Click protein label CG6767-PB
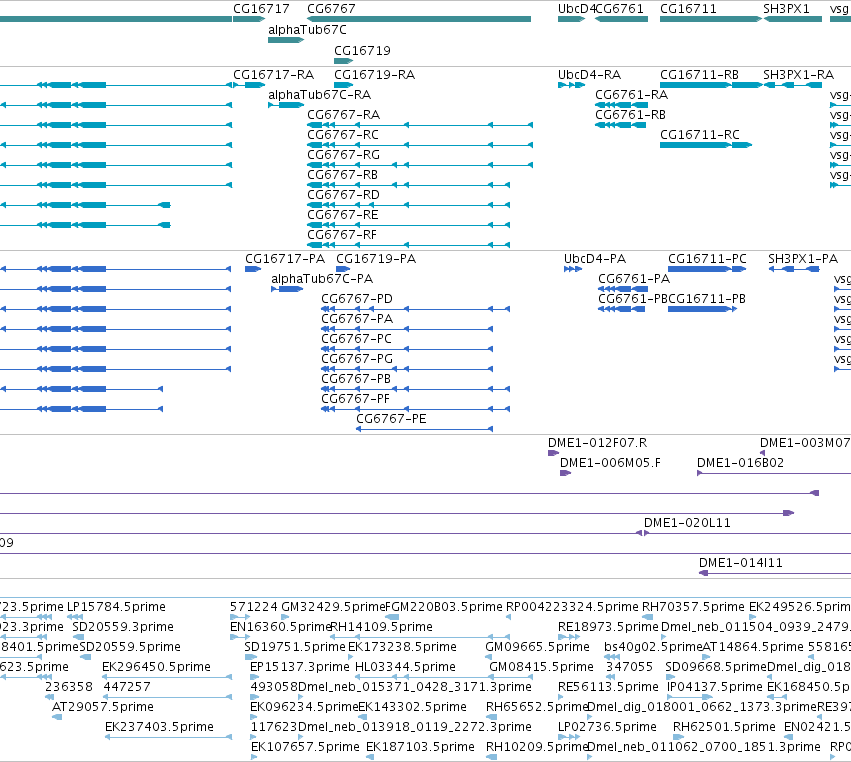The width and height of the screenshot is (851, 762). coord(356,379)
